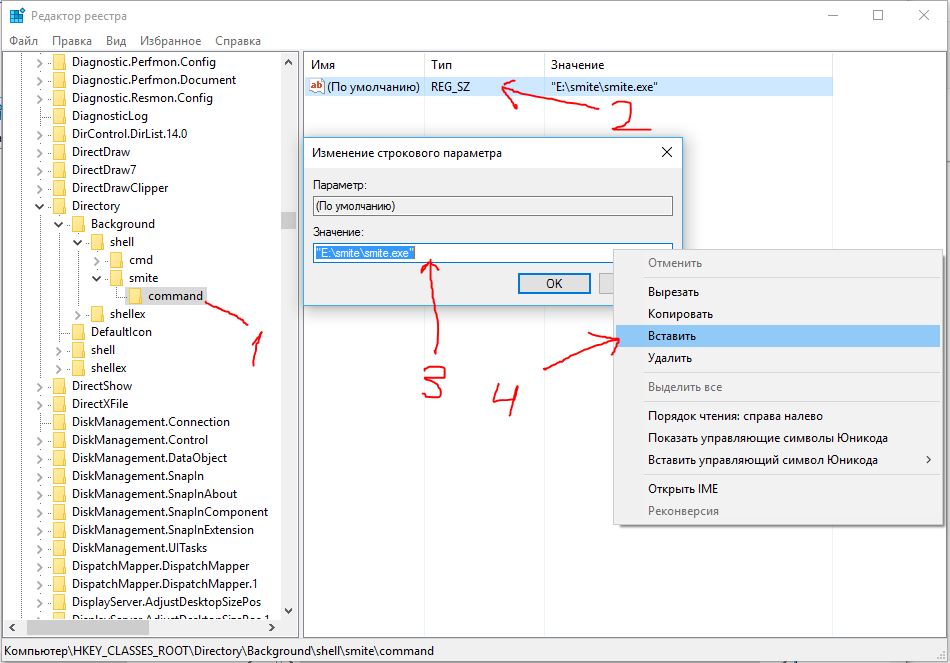Click the OK button in the dialog
This screenshot has height=663, width=950.
pyautogui.click(x=554, y=284)
